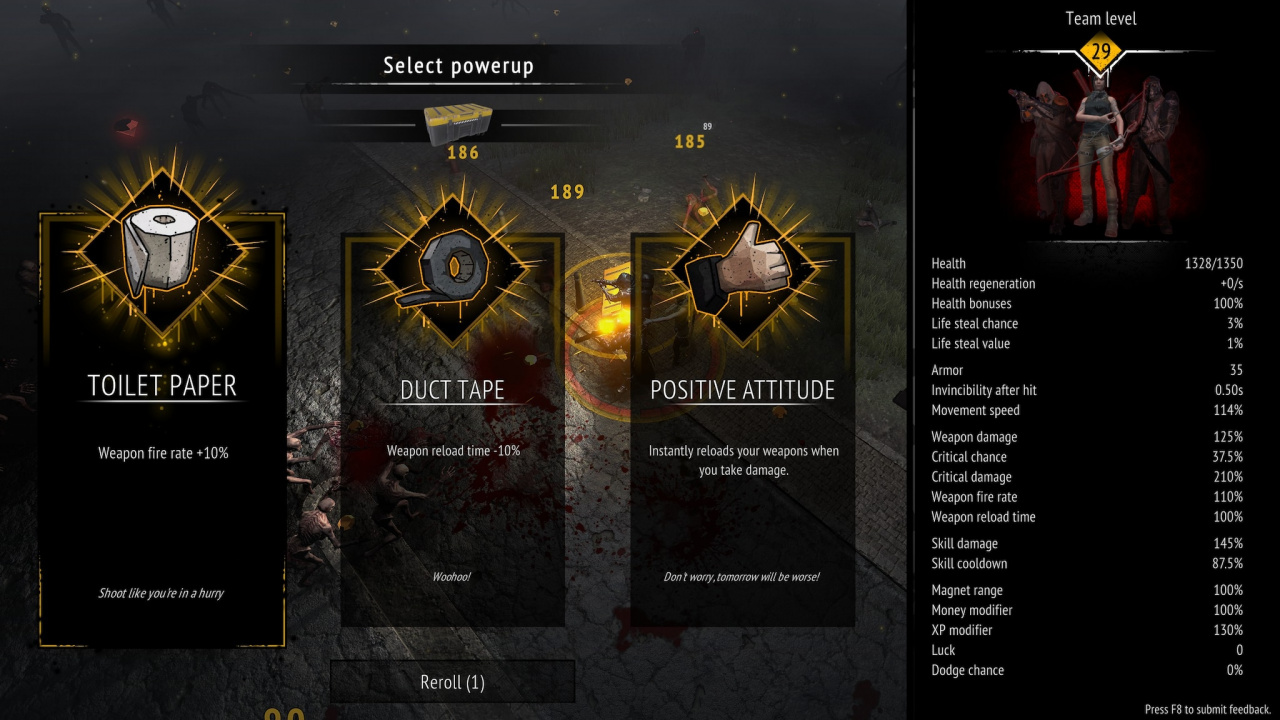1280x720 pixels.
Task: Use the Reroll (1) button
Action: click(x=452, y=682)
